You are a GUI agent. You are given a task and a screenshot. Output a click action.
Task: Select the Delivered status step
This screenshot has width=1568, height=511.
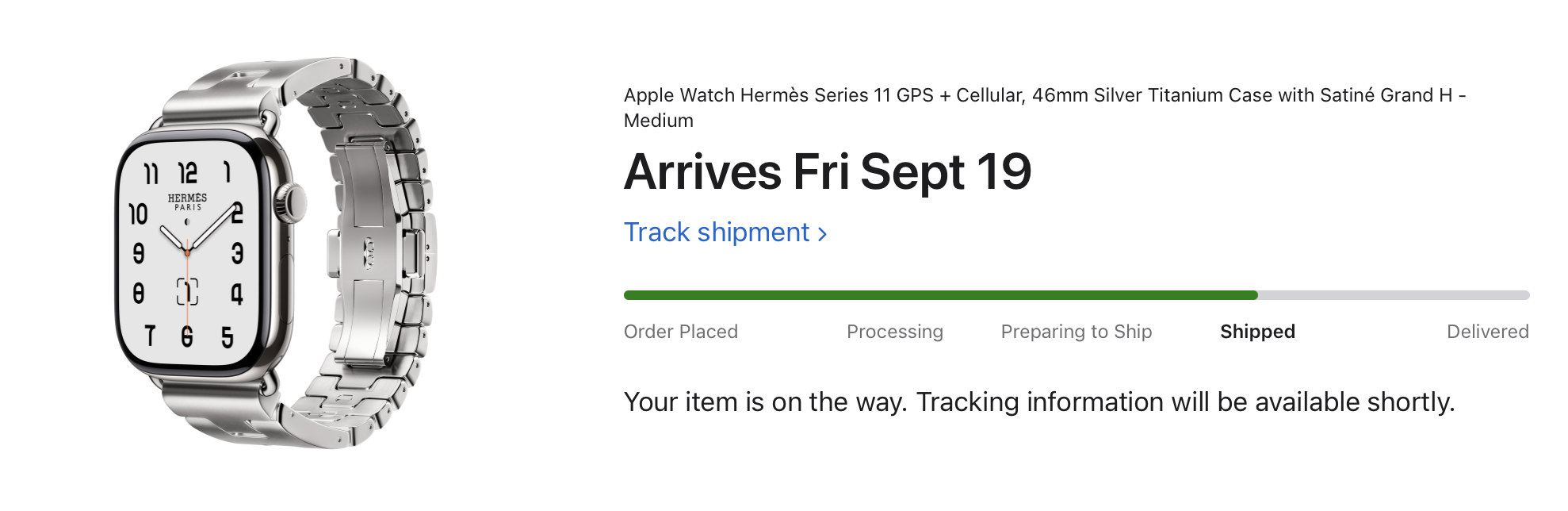click(x=1487, y=332)
